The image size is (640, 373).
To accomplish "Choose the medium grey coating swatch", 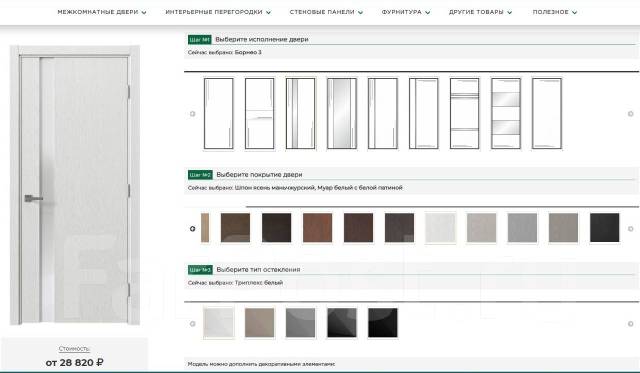I will [x=522, y=228].
